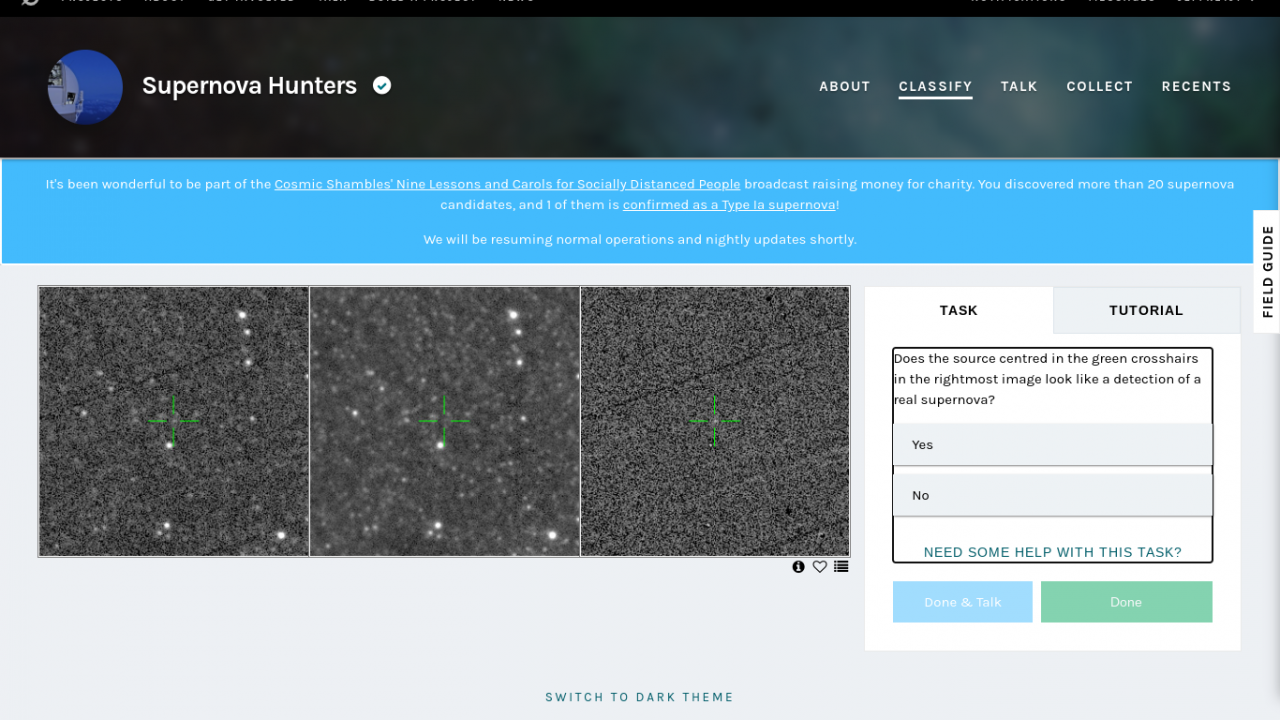Add subject to collection via list icon

click(x=841, y=567)
